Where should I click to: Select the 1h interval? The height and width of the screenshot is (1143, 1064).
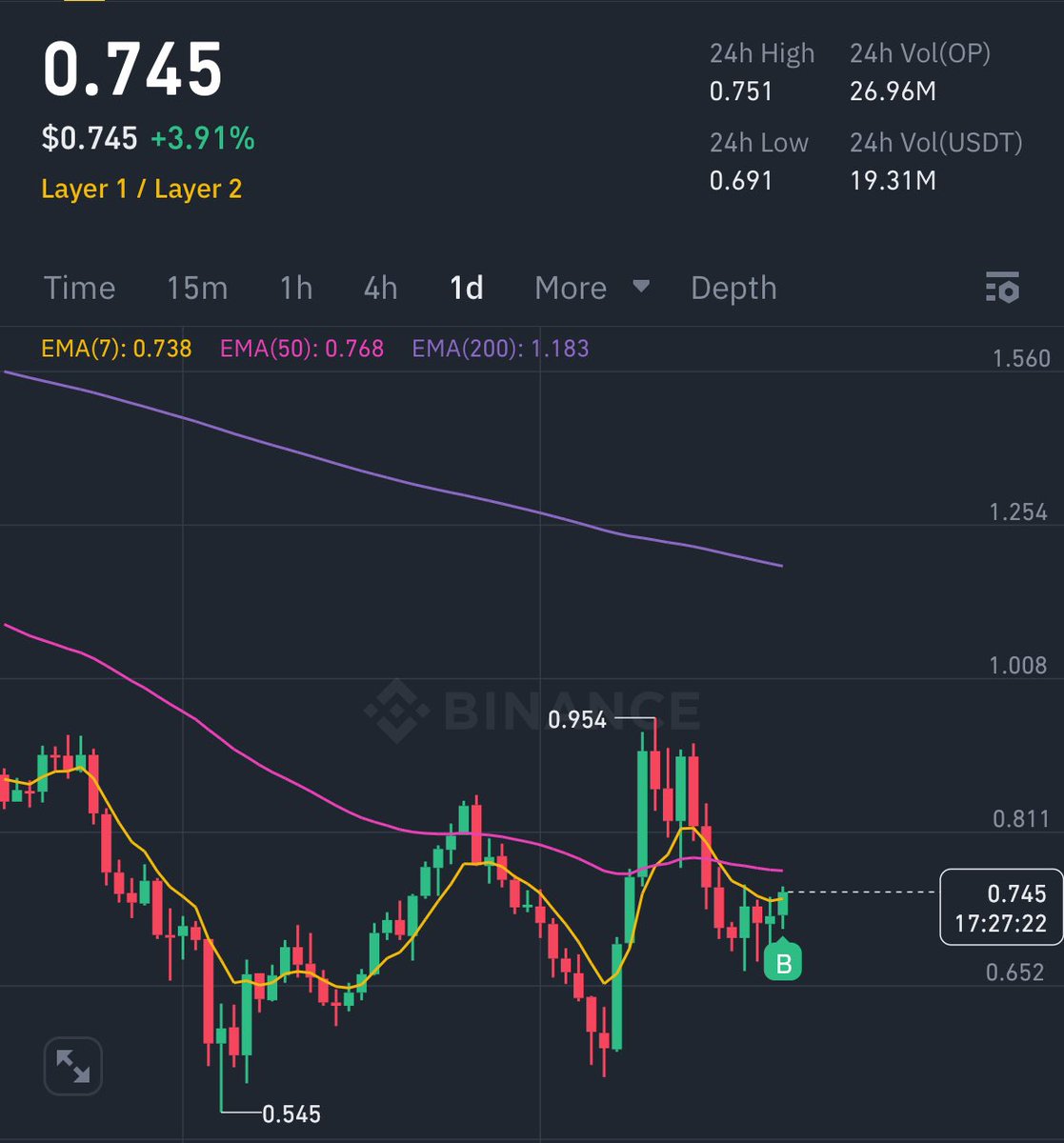294,288
